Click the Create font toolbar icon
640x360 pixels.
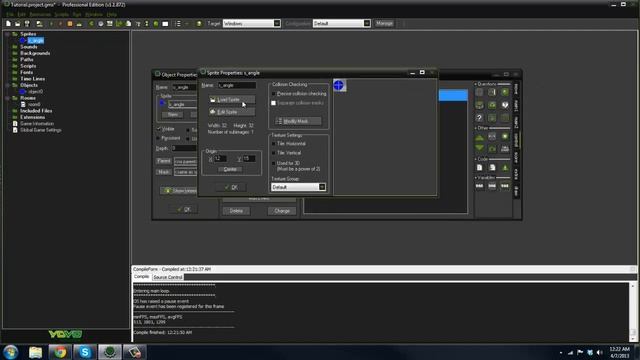(x=138, y=24)
